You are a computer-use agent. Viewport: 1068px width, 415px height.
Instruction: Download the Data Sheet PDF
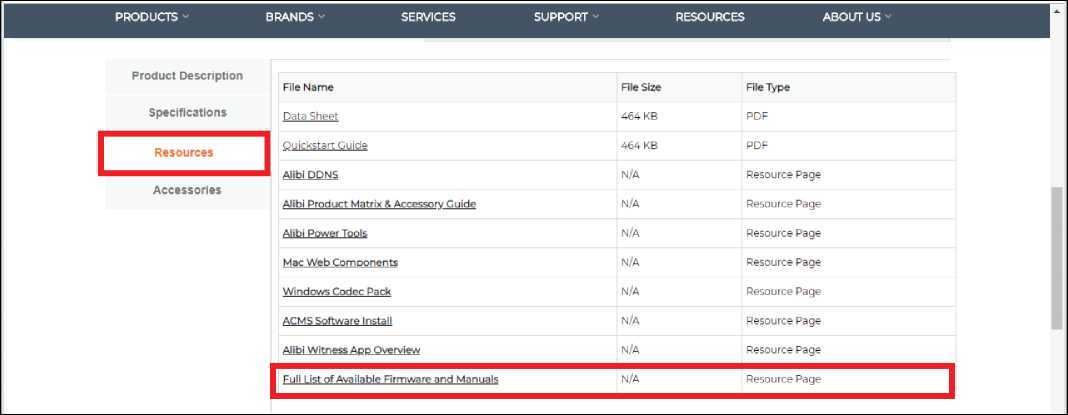[x=310, y=117]
